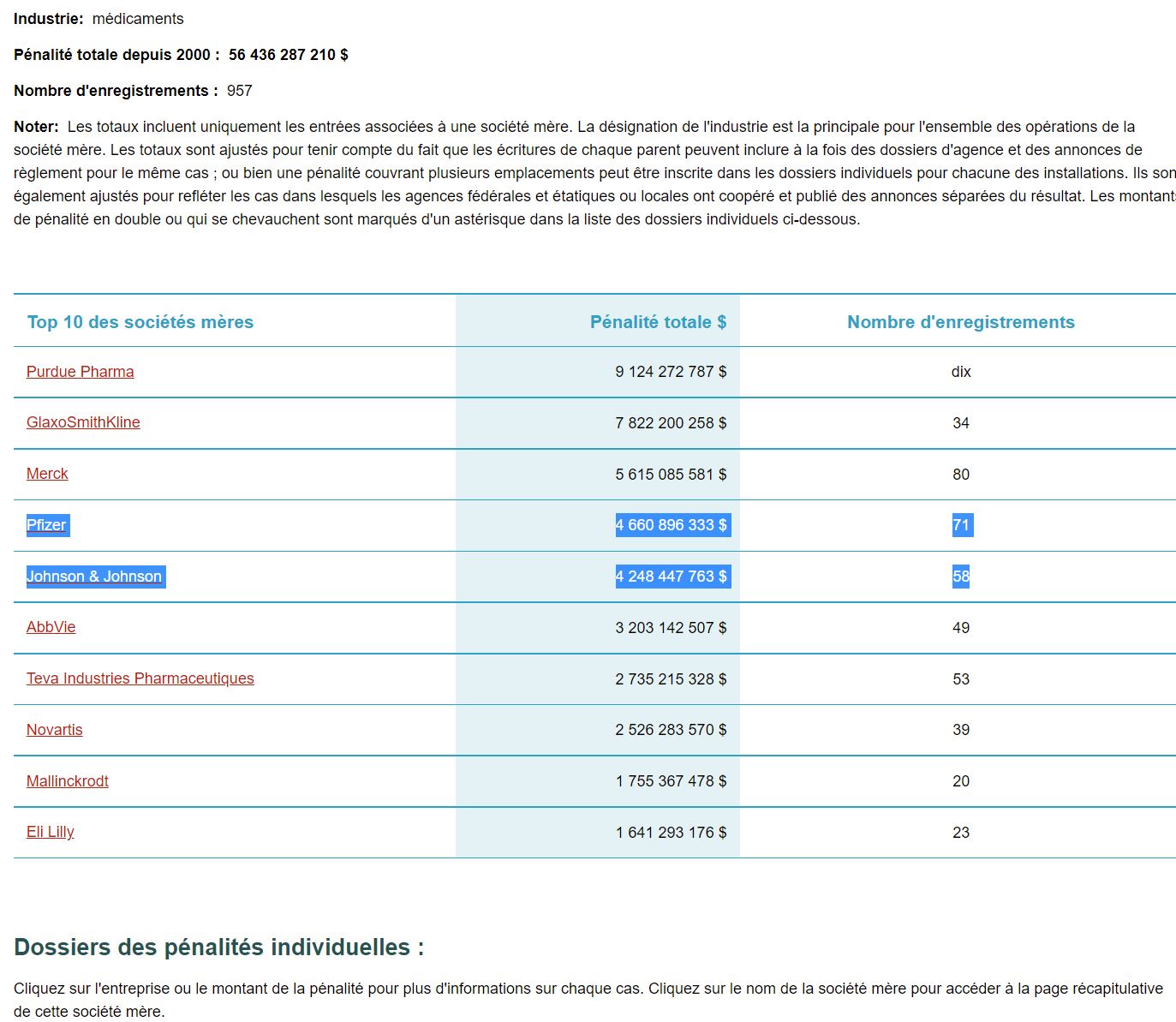Click the 'Noter:' label in the note
Screen dimensions: 1176x1022
[36, 127]
